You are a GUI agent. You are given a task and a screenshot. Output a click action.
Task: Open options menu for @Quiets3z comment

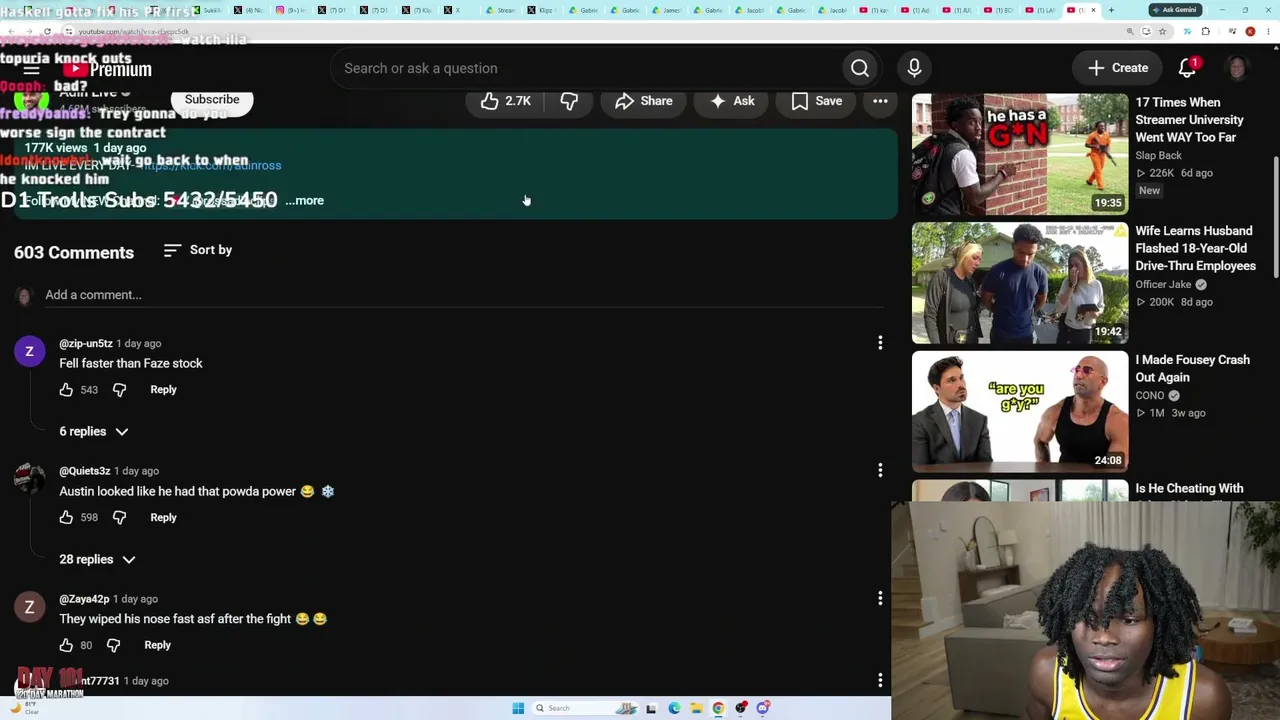pos(880,470)
